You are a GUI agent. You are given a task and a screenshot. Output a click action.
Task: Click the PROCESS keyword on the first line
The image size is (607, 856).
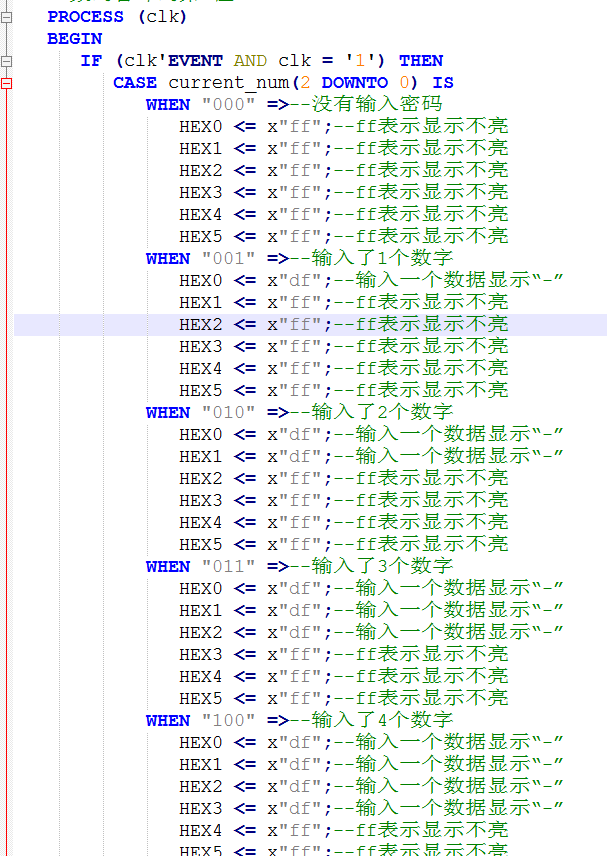click(85, 17)
